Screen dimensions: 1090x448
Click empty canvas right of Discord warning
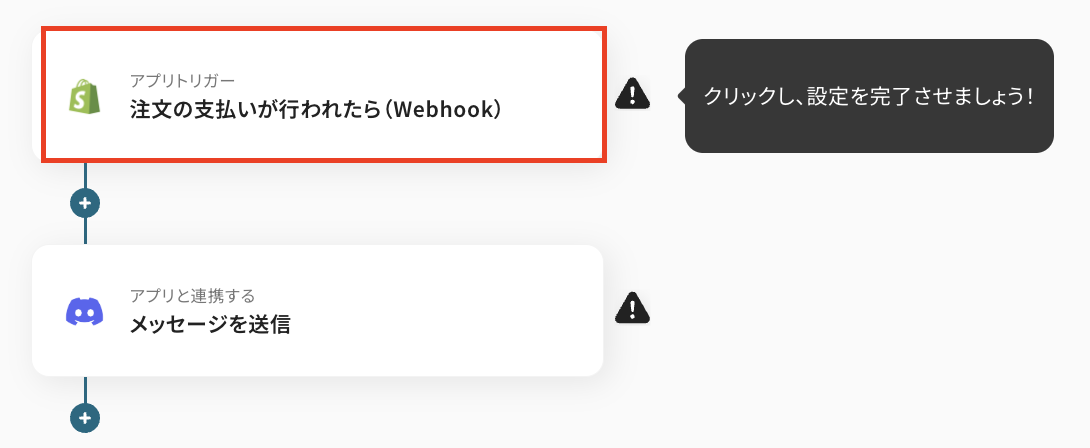(x=862, y=307)
